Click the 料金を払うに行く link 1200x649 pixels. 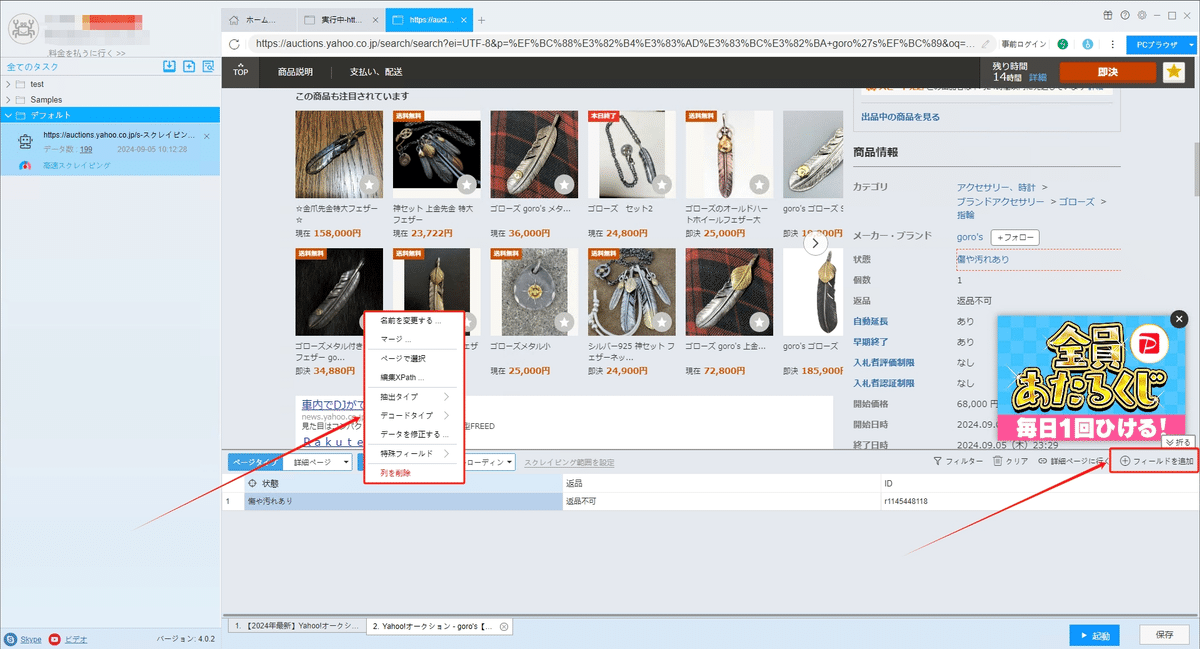pyautogui.click(x=87, y=53)
